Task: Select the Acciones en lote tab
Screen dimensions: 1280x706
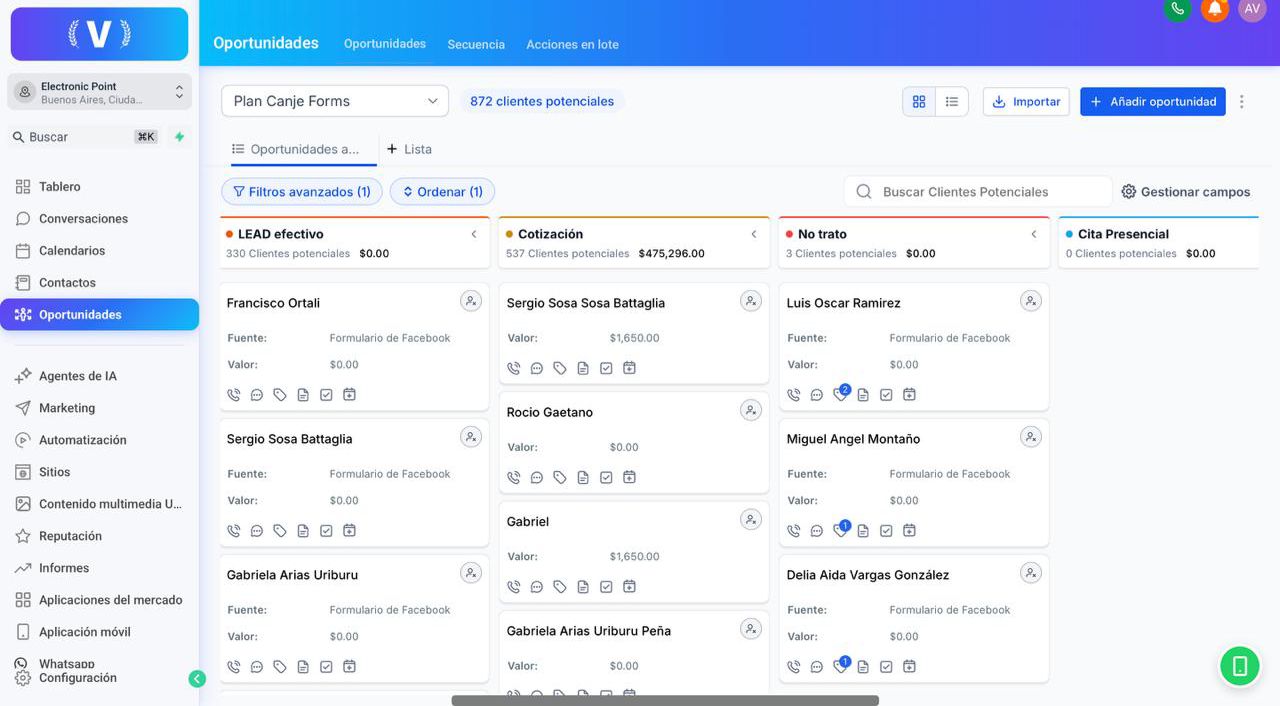Action: click(x=573, y=45)
